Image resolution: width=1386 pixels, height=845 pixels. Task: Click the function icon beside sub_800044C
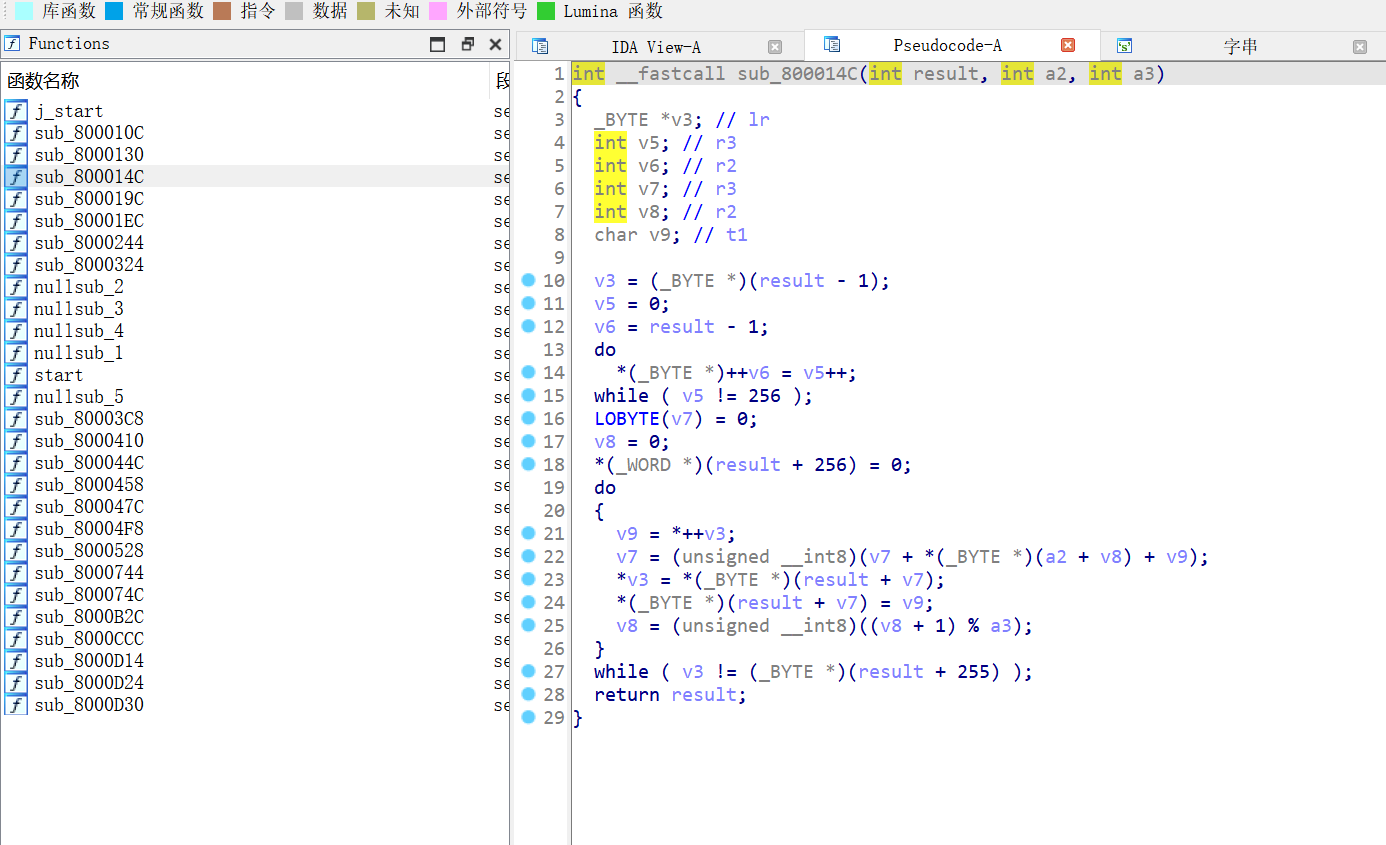pos(16,463)
